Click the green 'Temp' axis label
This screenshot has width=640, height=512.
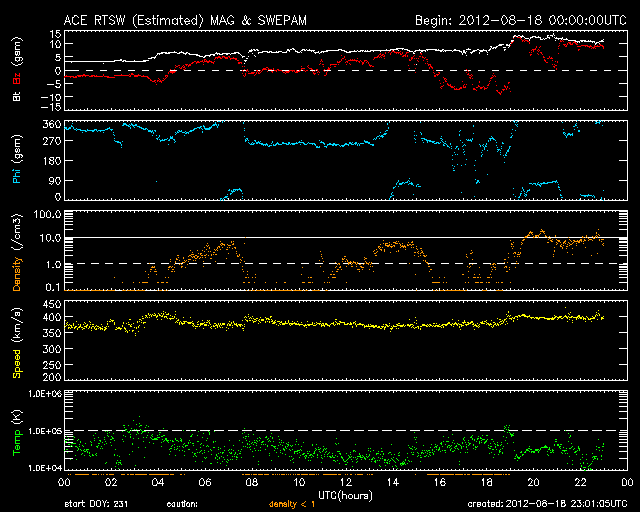tap(17, 443)
